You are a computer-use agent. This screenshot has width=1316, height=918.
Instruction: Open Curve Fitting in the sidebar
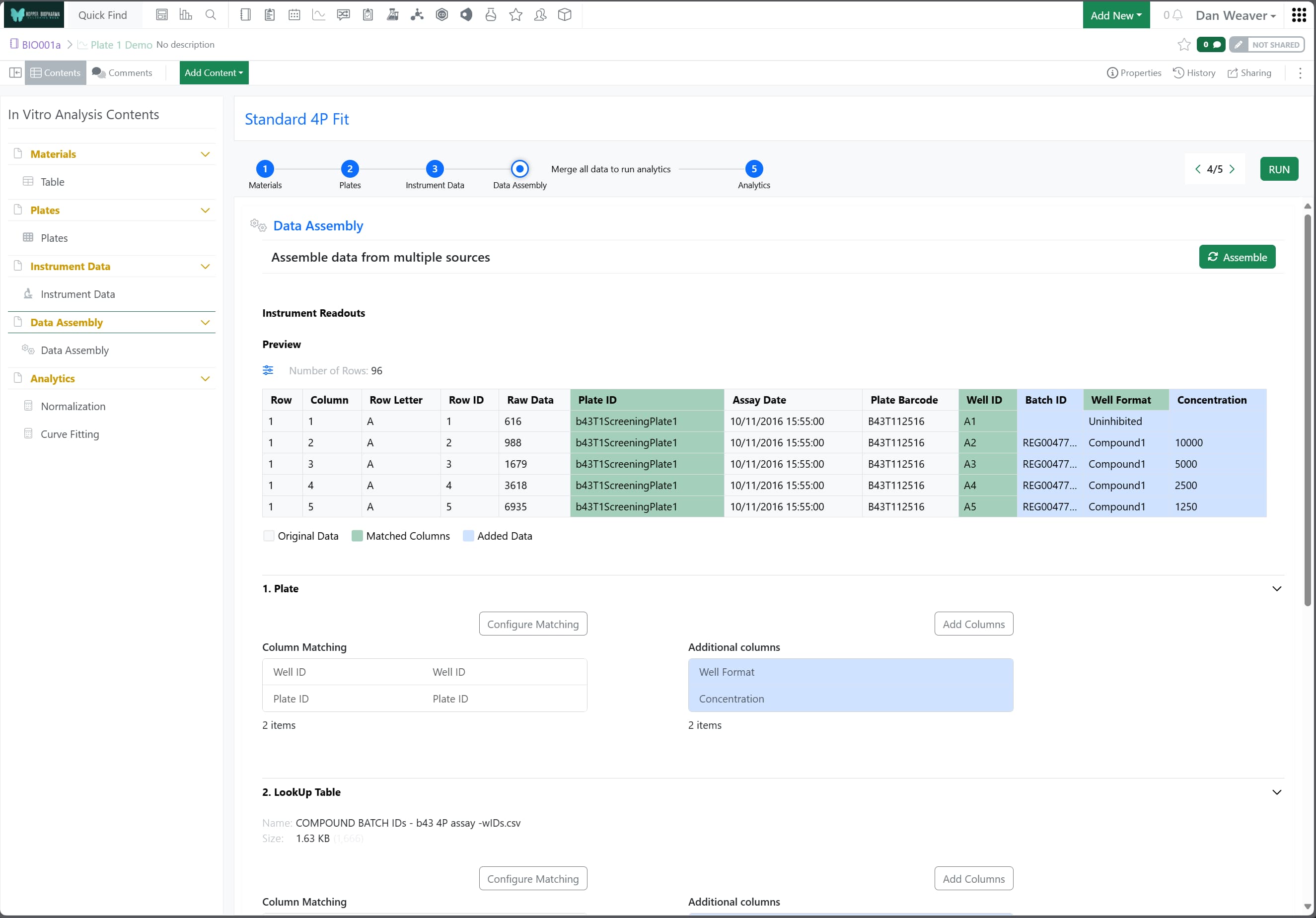point(70,434)
